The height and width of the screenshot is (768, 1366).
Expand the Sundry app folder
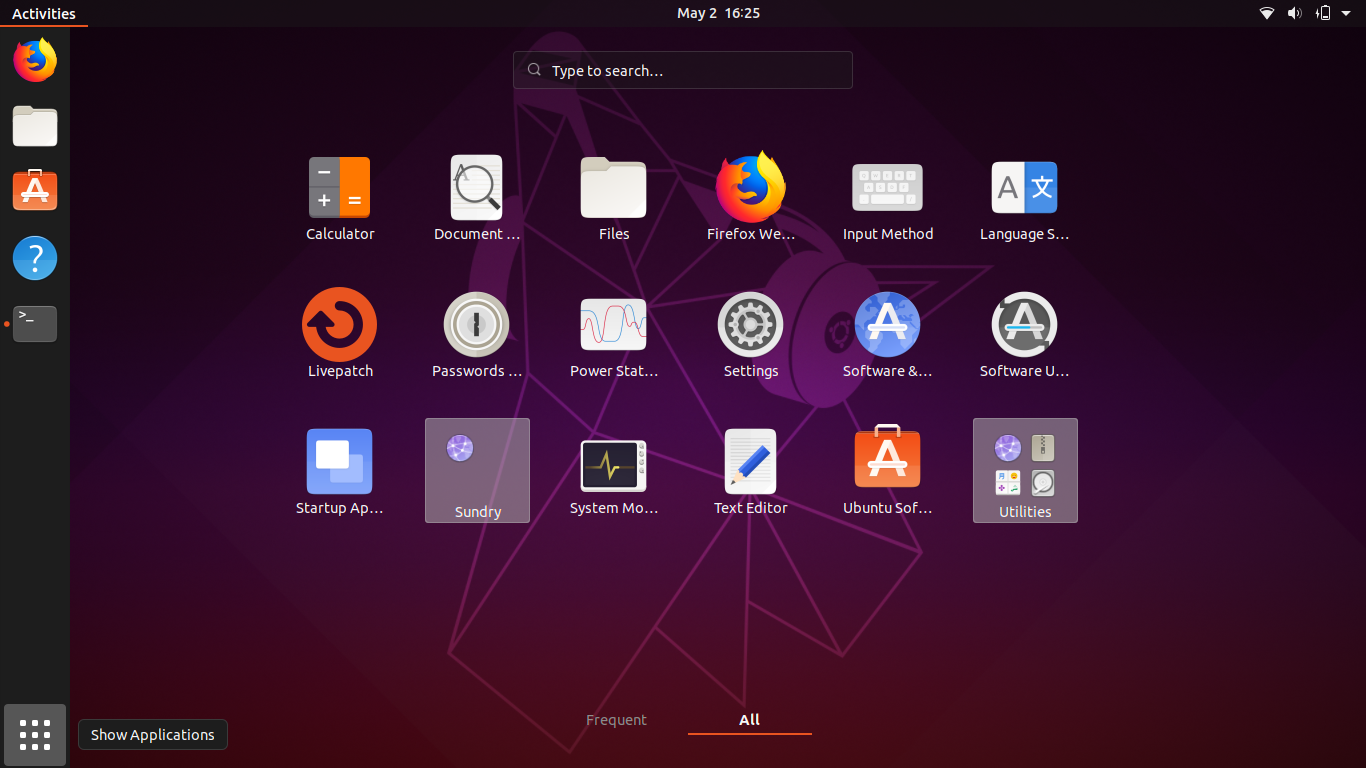pyautogui.click(x=477, y=470)
